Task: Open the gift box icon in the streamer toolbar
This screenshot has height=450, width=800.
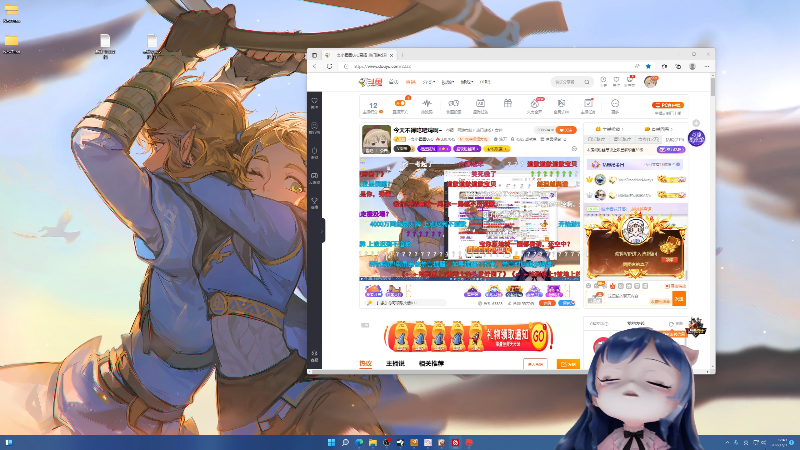Action: (x=508, y=104)
